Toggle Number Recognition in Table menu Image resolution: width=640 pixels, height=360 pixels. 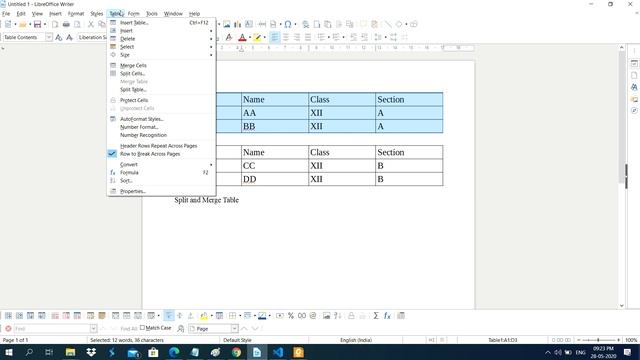point(161,135)
